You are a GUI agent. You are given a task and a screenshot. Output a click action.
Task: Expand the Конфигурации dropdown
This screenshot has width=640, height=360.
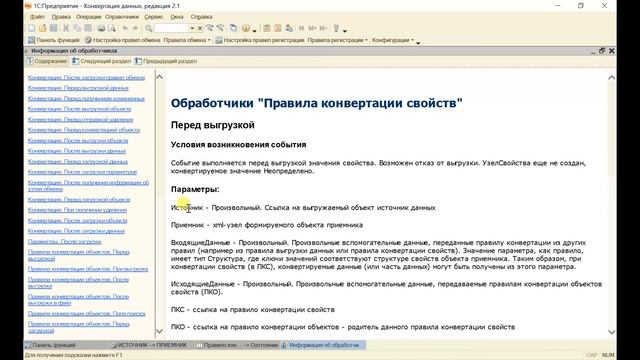pyautogui.click(x=393, y=40)
